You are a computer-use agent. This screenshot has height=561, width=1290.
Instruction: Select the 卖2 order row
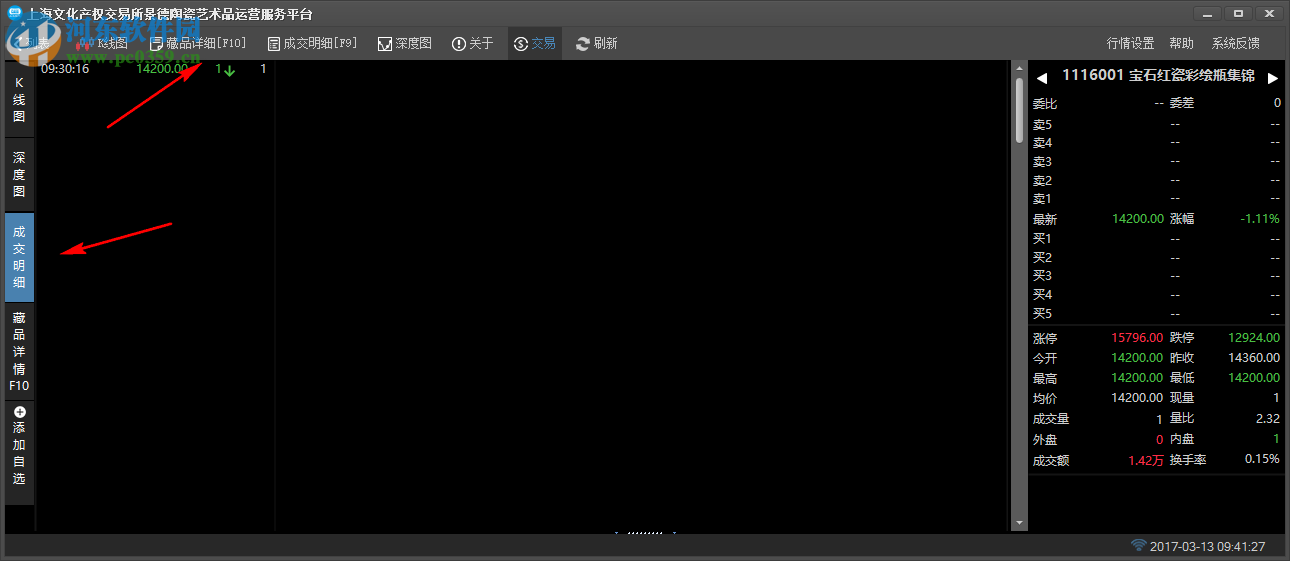coord(1157,181)
